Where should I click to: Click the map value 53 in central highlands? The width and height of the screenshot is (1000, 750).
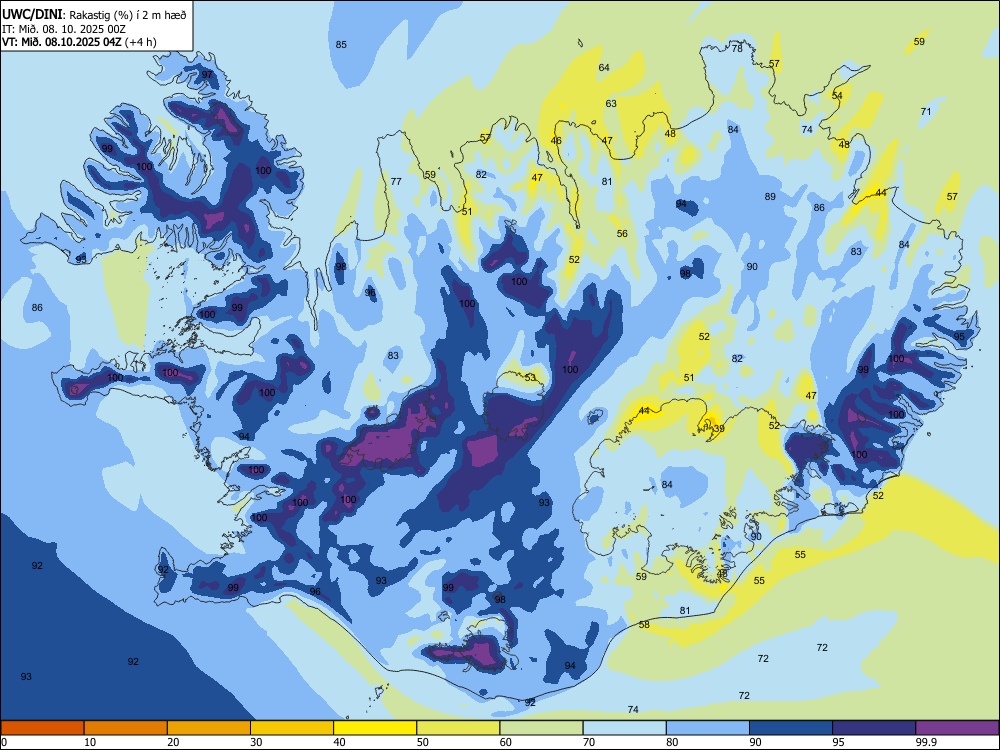[x=531, y=378]
